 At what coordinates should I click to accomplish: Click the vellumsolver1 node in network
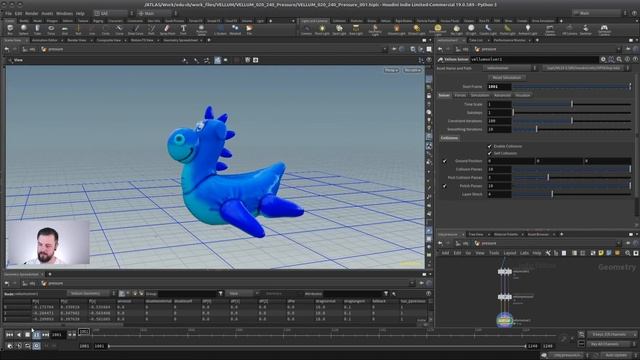(504, 320)
